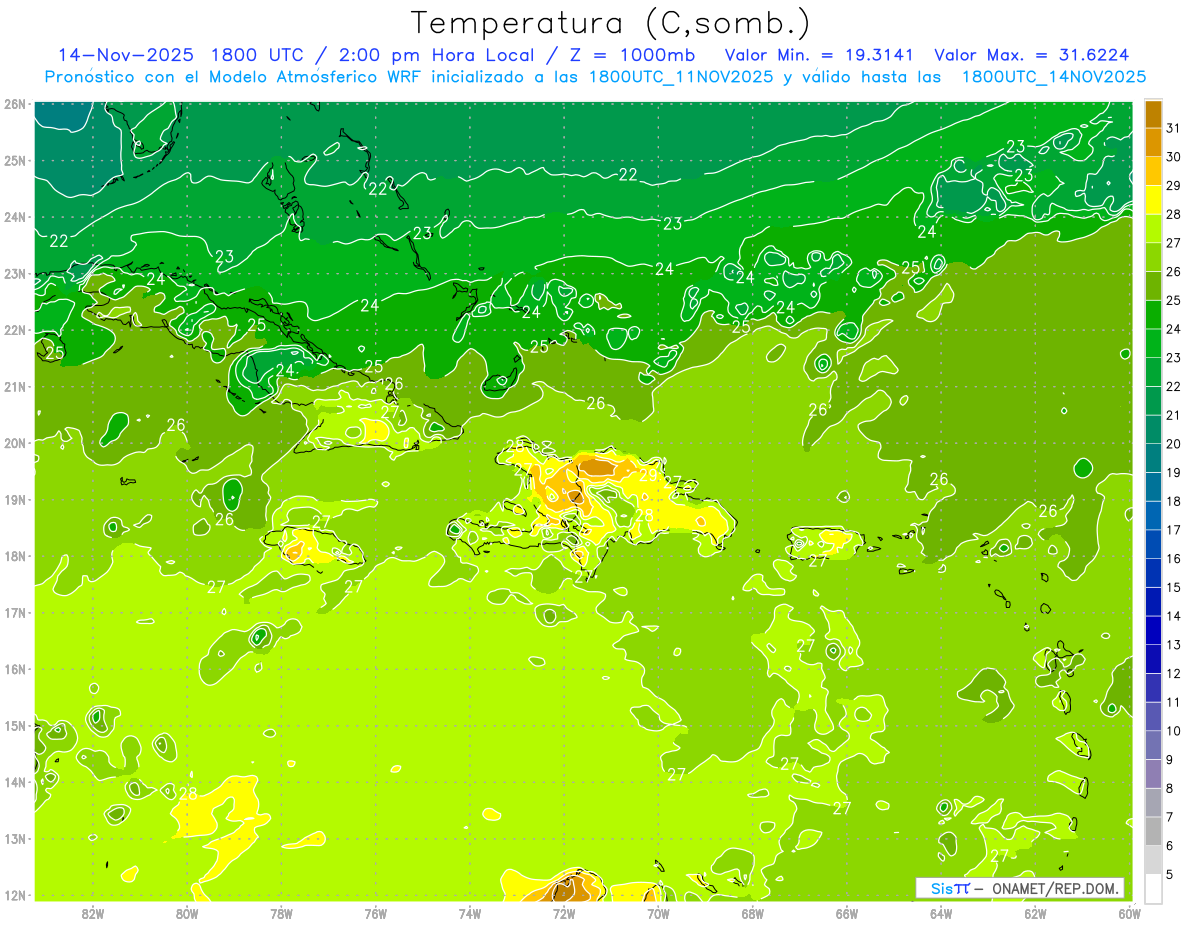Click the yellow swatch between legend 28 and 29

pos(1153,200)
